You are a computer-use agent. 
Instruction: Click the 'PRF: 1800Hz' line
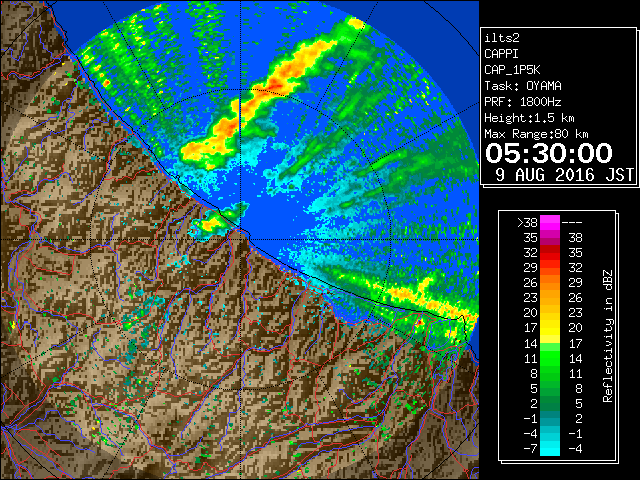(x=523, y=102)
